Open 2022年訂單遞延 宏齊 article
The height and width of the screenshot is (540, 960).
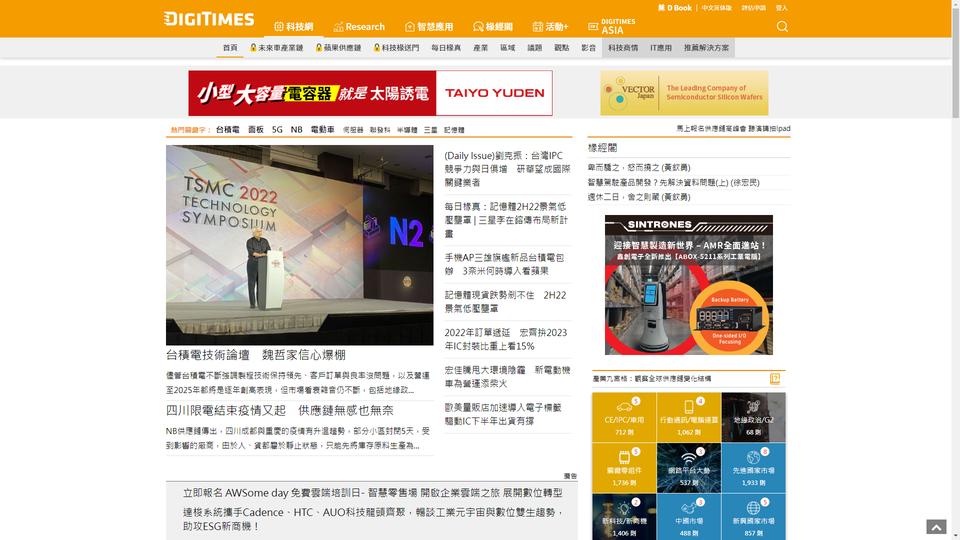click(x=506, y=339)
